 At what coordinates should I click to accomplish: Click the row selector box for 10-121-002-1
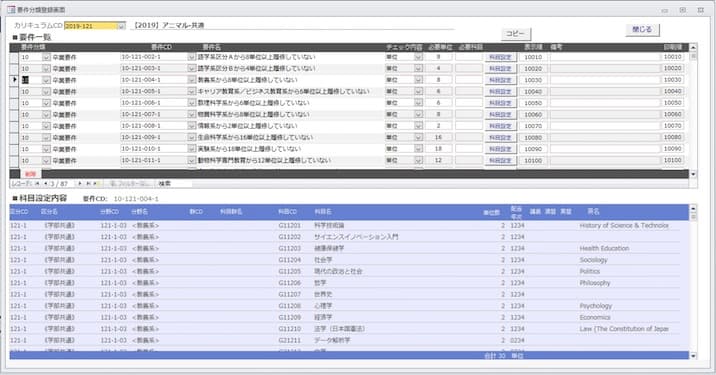click(x=14, y=57)
